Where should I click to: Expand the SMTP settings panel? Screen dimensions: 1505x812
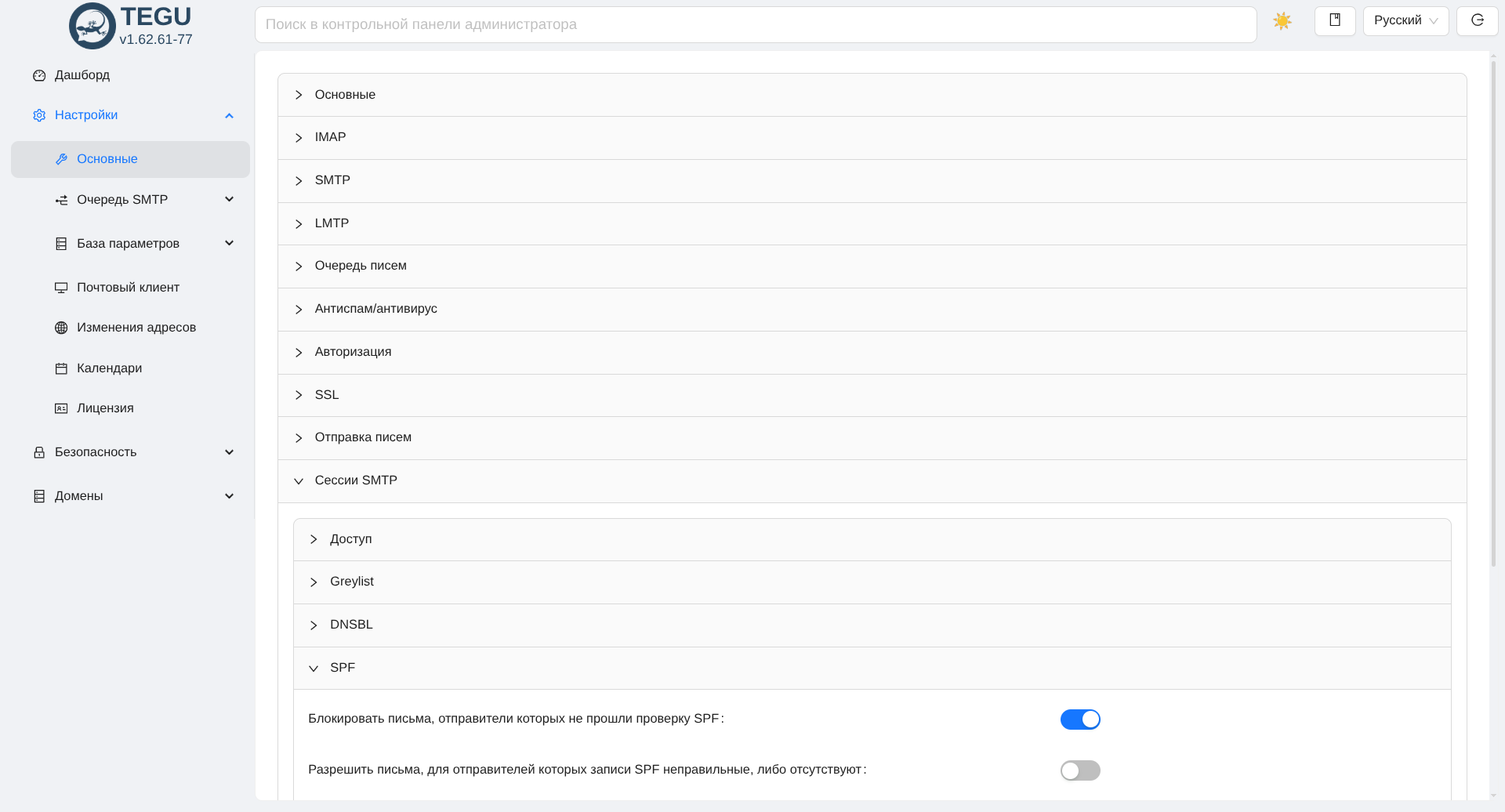pos(872,181)
